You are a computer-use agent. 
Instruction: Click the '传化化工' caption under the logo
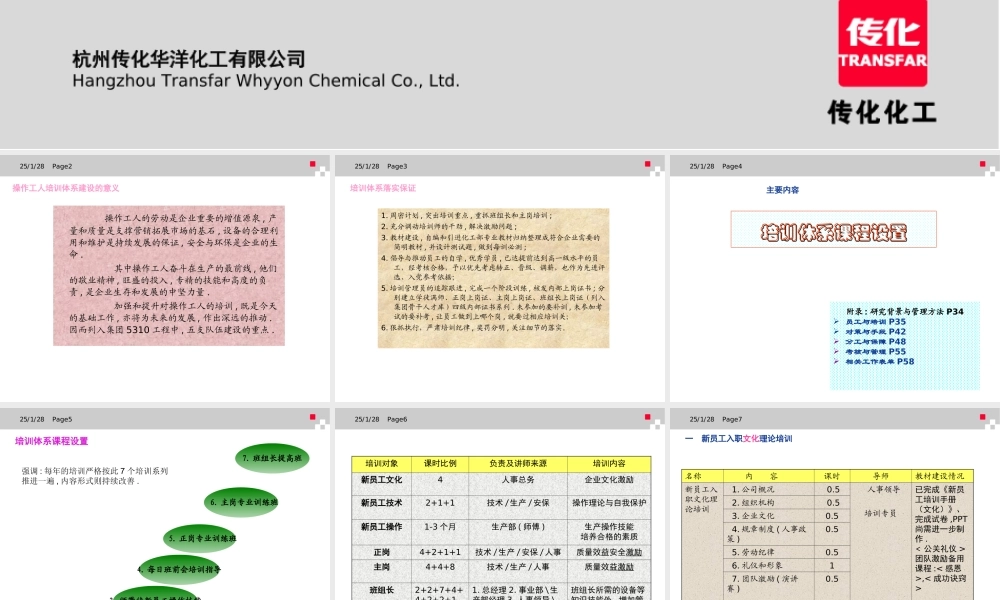(x=883, y=112)
